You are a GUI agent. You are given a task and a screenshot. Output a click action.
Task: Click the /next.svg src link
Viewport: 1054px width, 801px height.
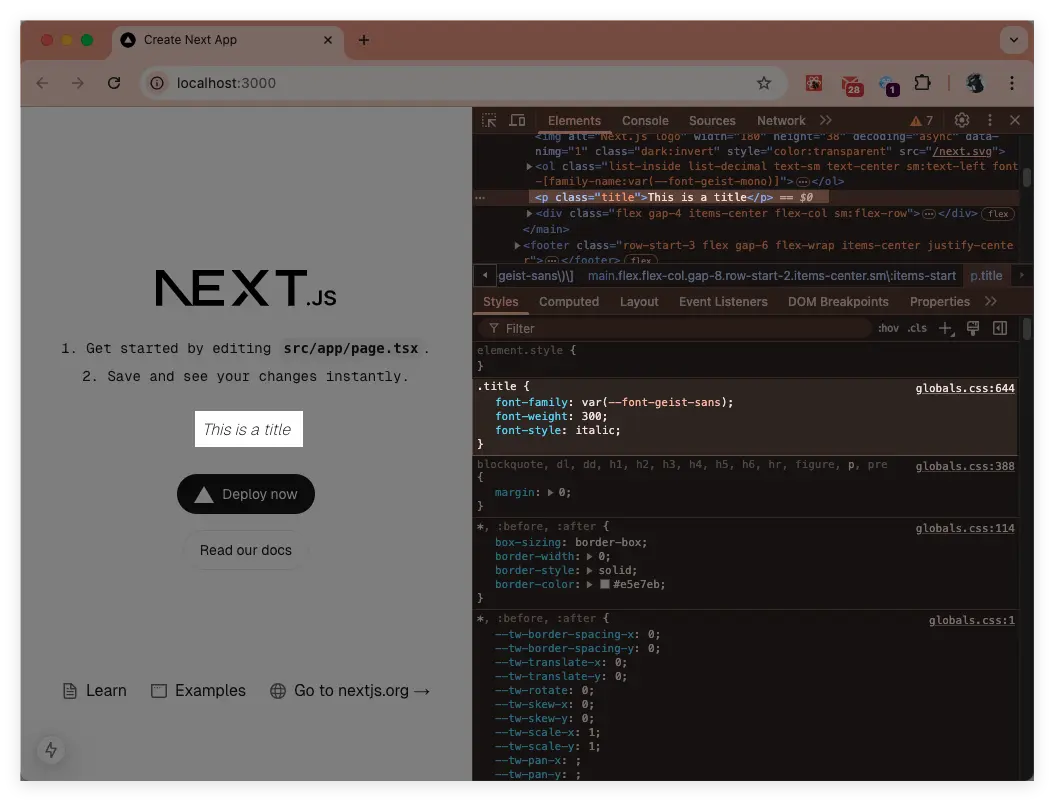point(962,151)
